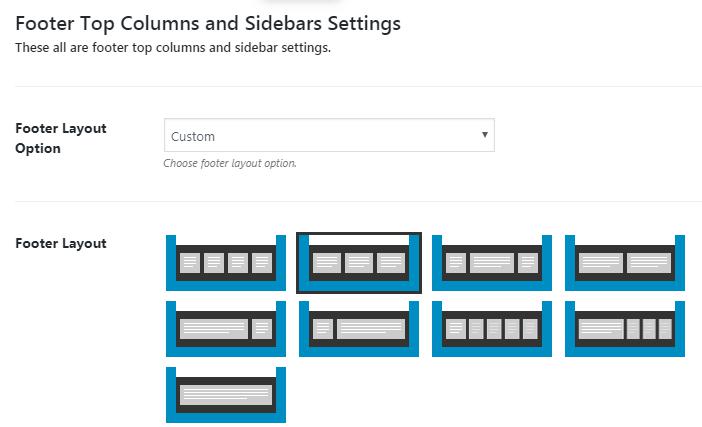Click the "Footer Layout Option" label

coord(61,138)
